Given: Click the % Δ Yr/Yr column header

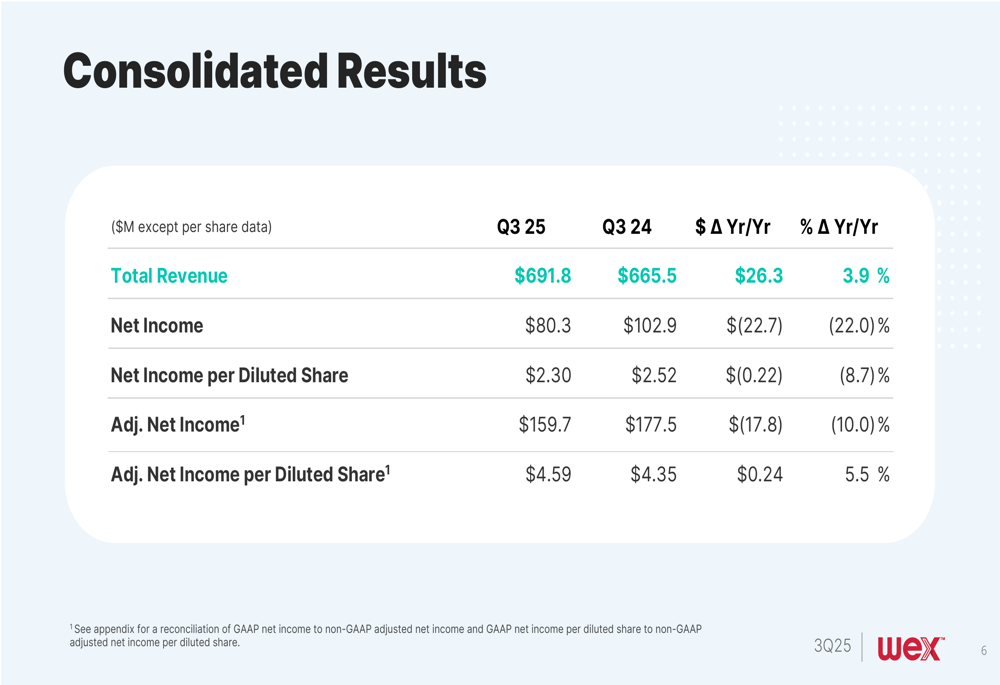Looking at the screenshot, I should point(839,227).
